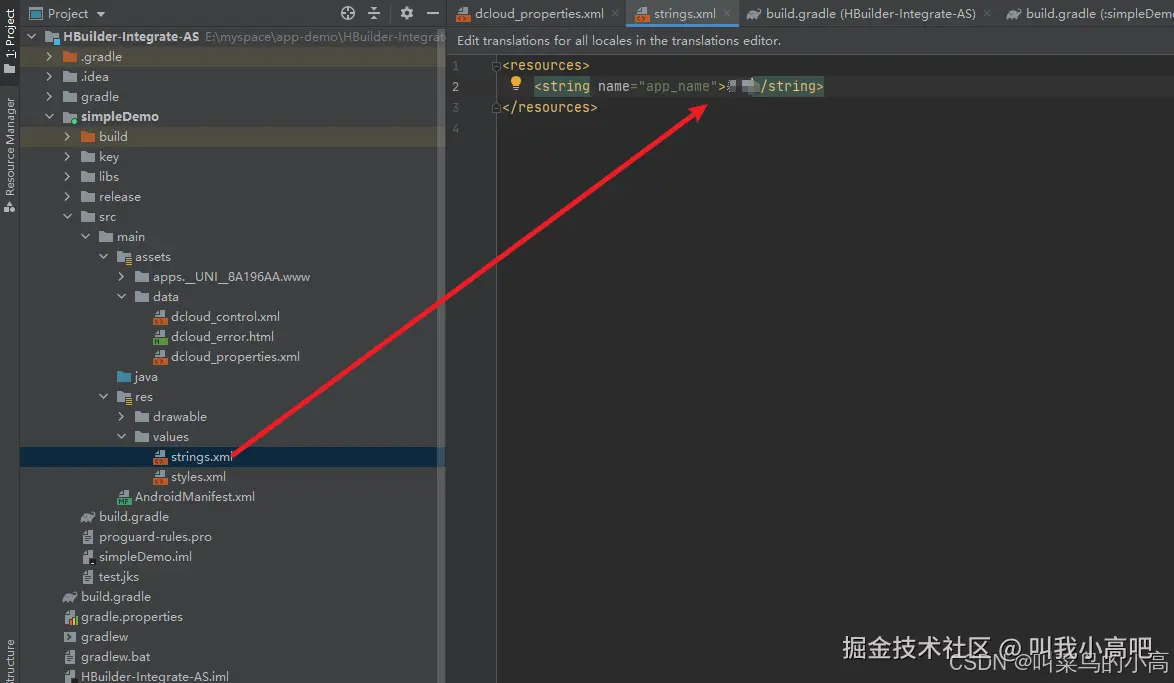The height and width of the screenshot is (683, 1174).
Task: Select gradlew.bat file
Action: 115,657
